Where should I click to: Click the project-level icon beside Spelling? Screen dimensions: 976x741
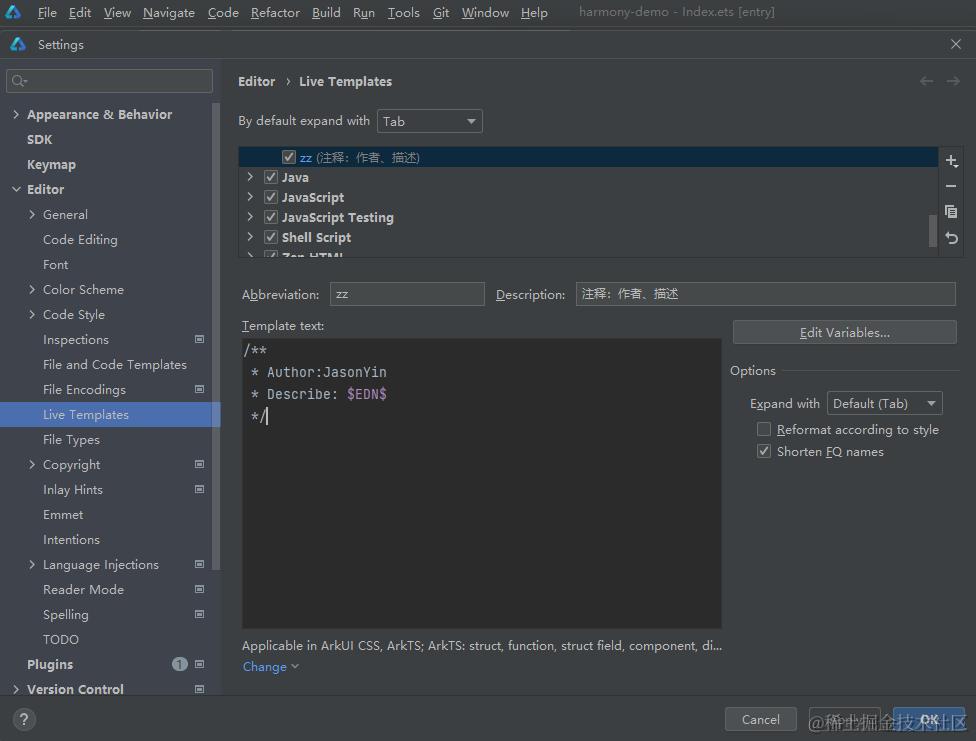click(199, 614)
